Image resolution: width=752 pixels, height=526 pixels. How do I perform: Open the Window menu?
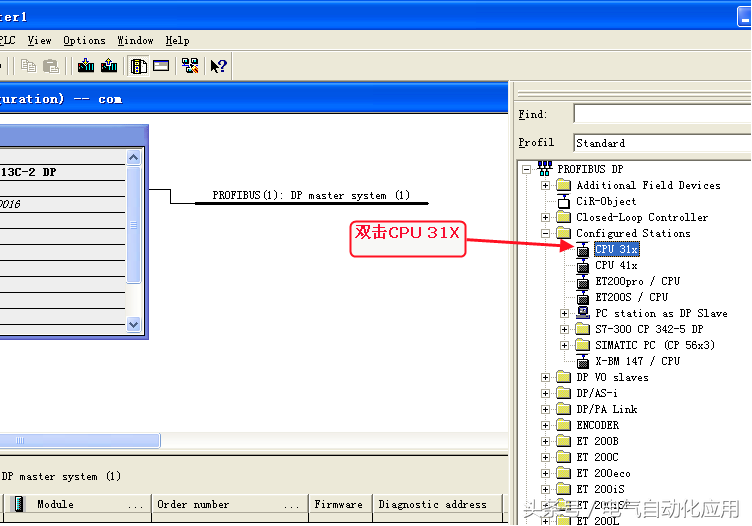[135, 40]
